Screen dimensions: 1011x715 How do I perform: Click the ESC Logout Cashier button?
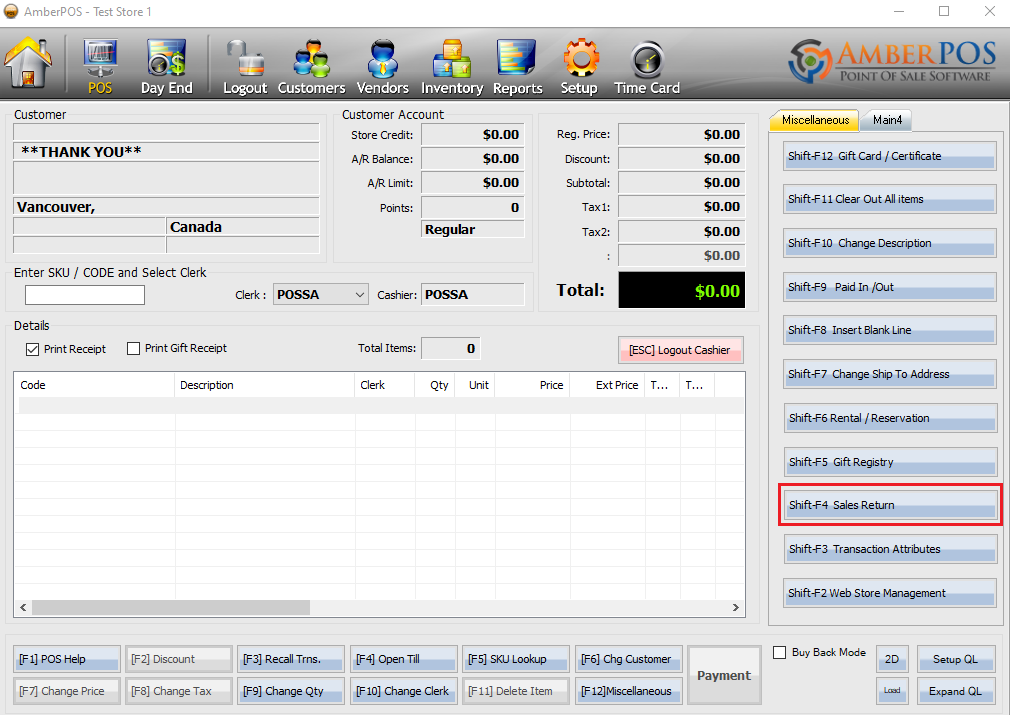[680, 350]
